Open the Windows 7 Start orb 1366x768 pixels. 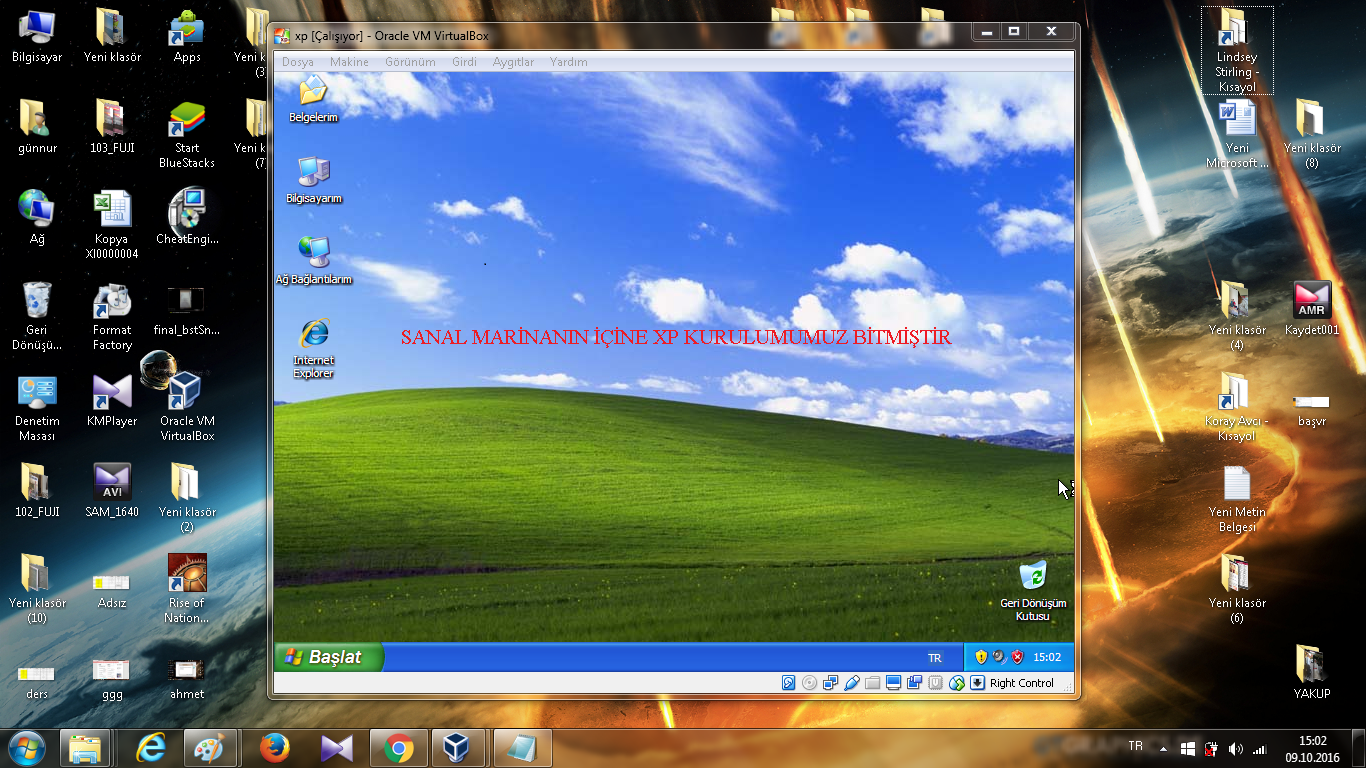click(x=27, y=748)
